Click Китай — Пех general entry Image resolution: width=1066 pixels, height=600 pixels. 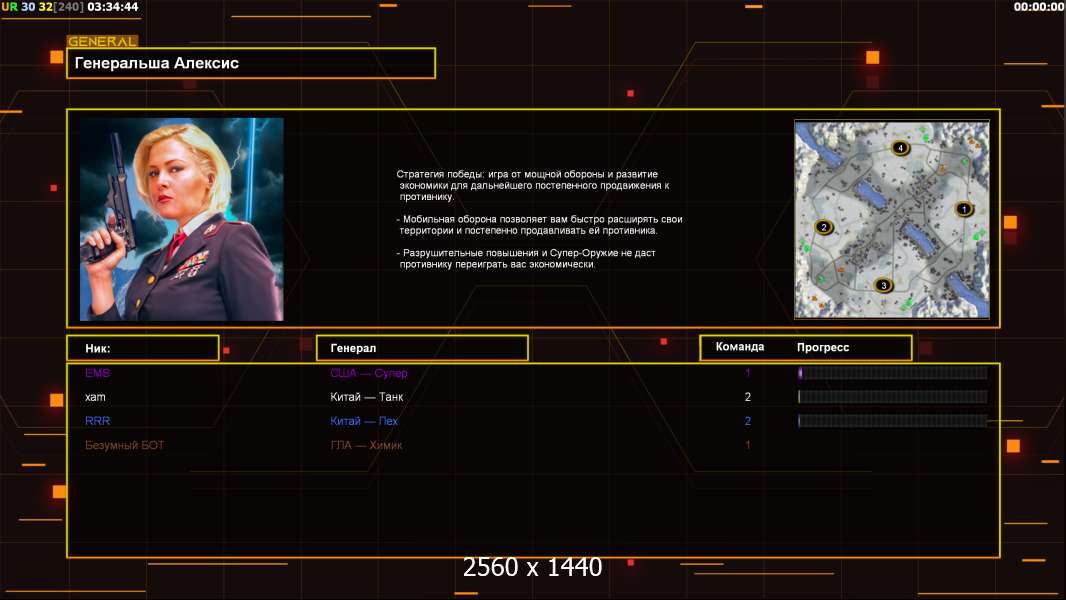point(364,421)
